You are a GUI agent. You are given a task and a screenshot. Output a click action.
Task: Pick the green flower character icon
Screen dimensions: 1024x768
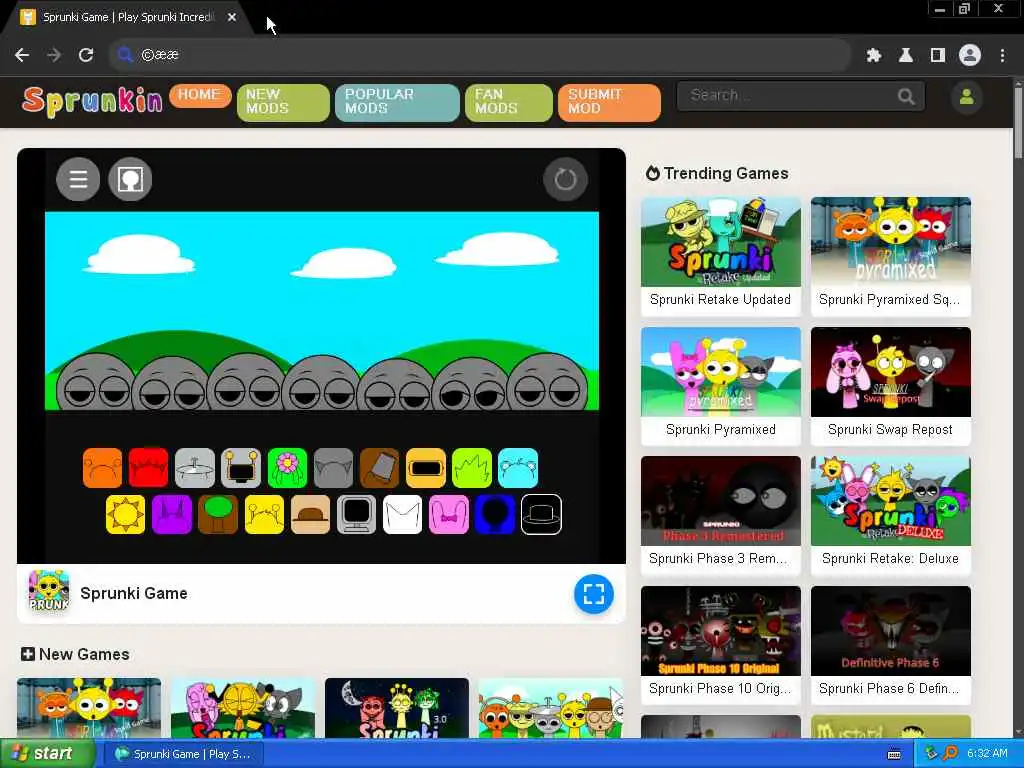pyautogui.click(x=287, y=468)
